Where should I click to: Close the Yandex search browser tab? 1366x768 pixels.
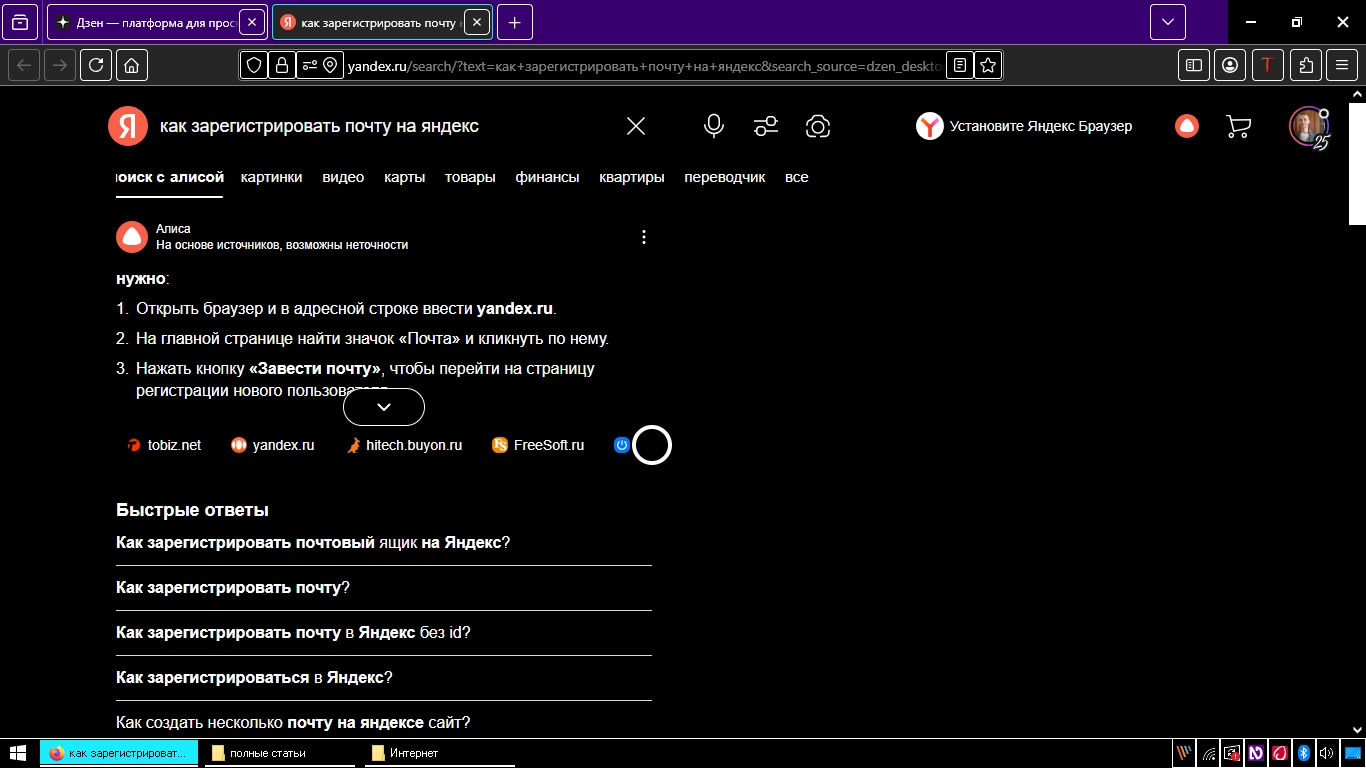pos(477,22)
